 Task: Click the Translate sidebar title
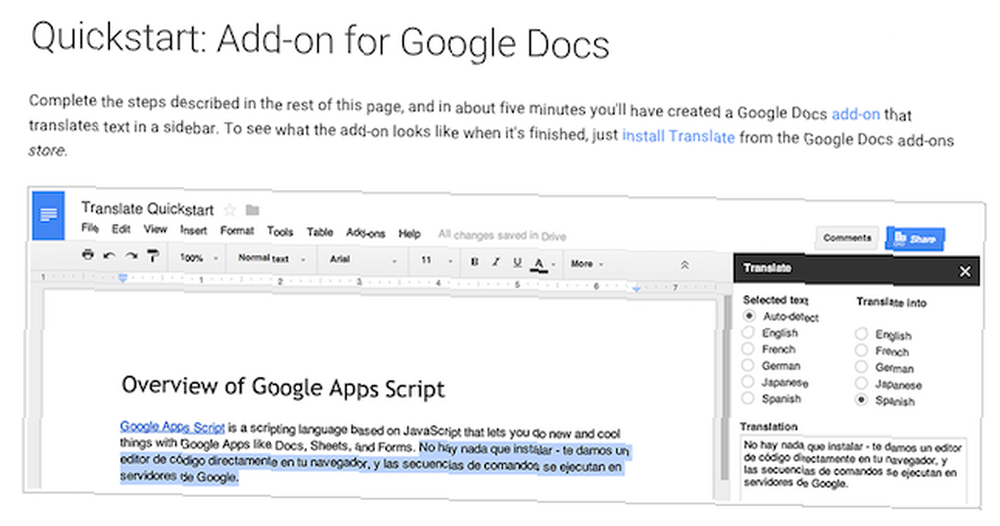tap(767, 268)
